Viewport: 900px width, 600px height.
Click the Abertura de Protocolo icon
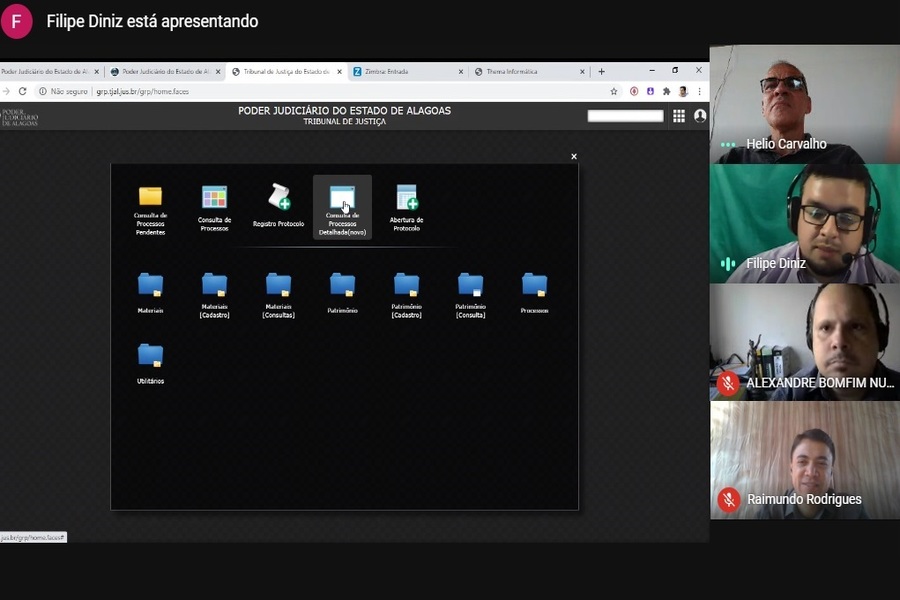(406, 197)
